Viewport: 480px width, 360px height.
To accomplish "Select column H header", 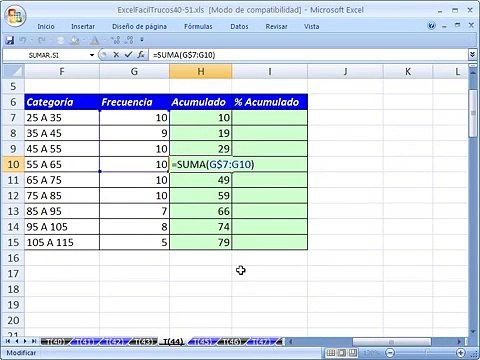I will click(201, 71).
